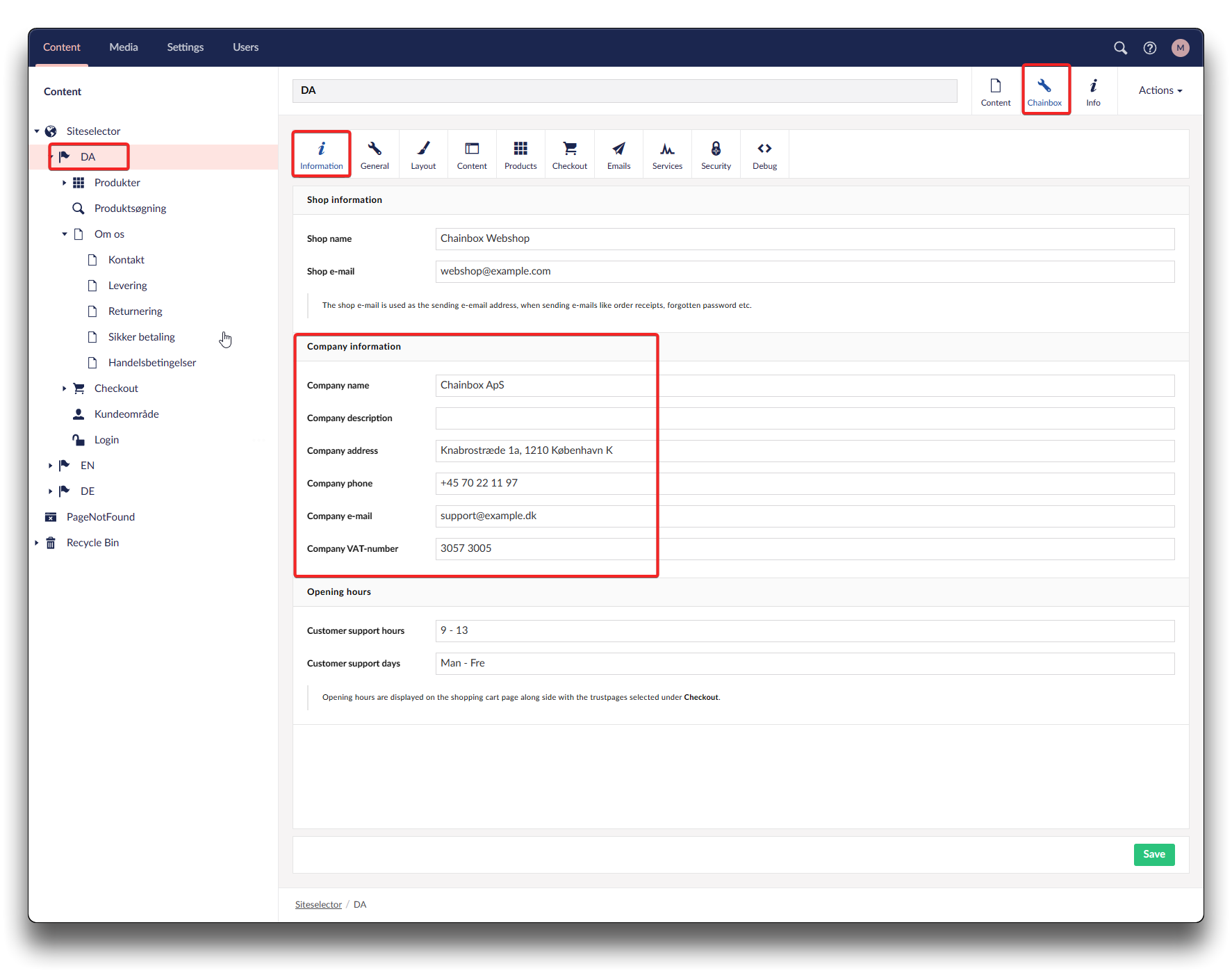
Task: Click the Login unlock icon in tree
Action: 79,440
